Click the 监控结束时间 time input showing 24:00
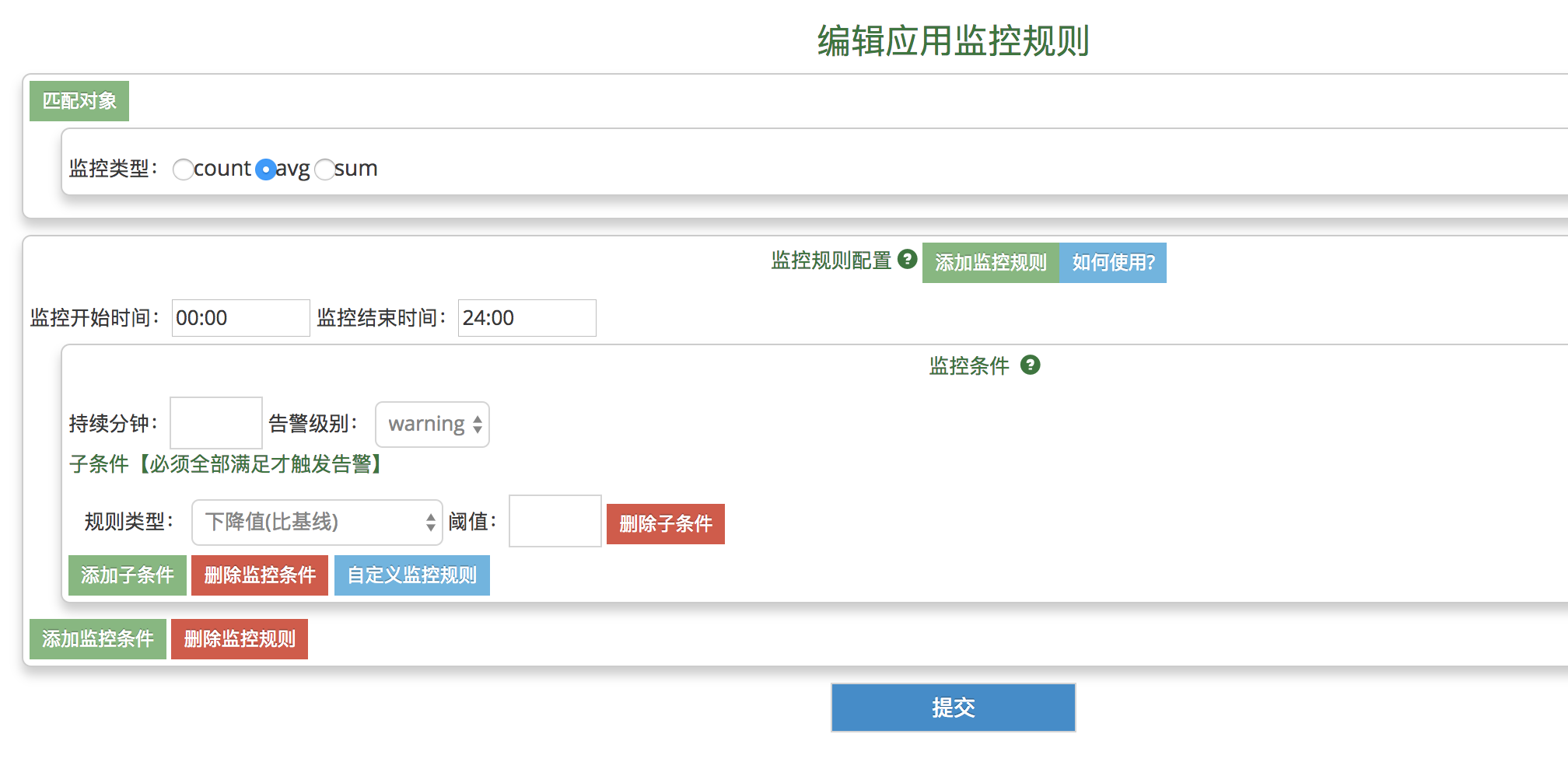The width and height of the screenshot is (1568, 762). tap(527, 317)
